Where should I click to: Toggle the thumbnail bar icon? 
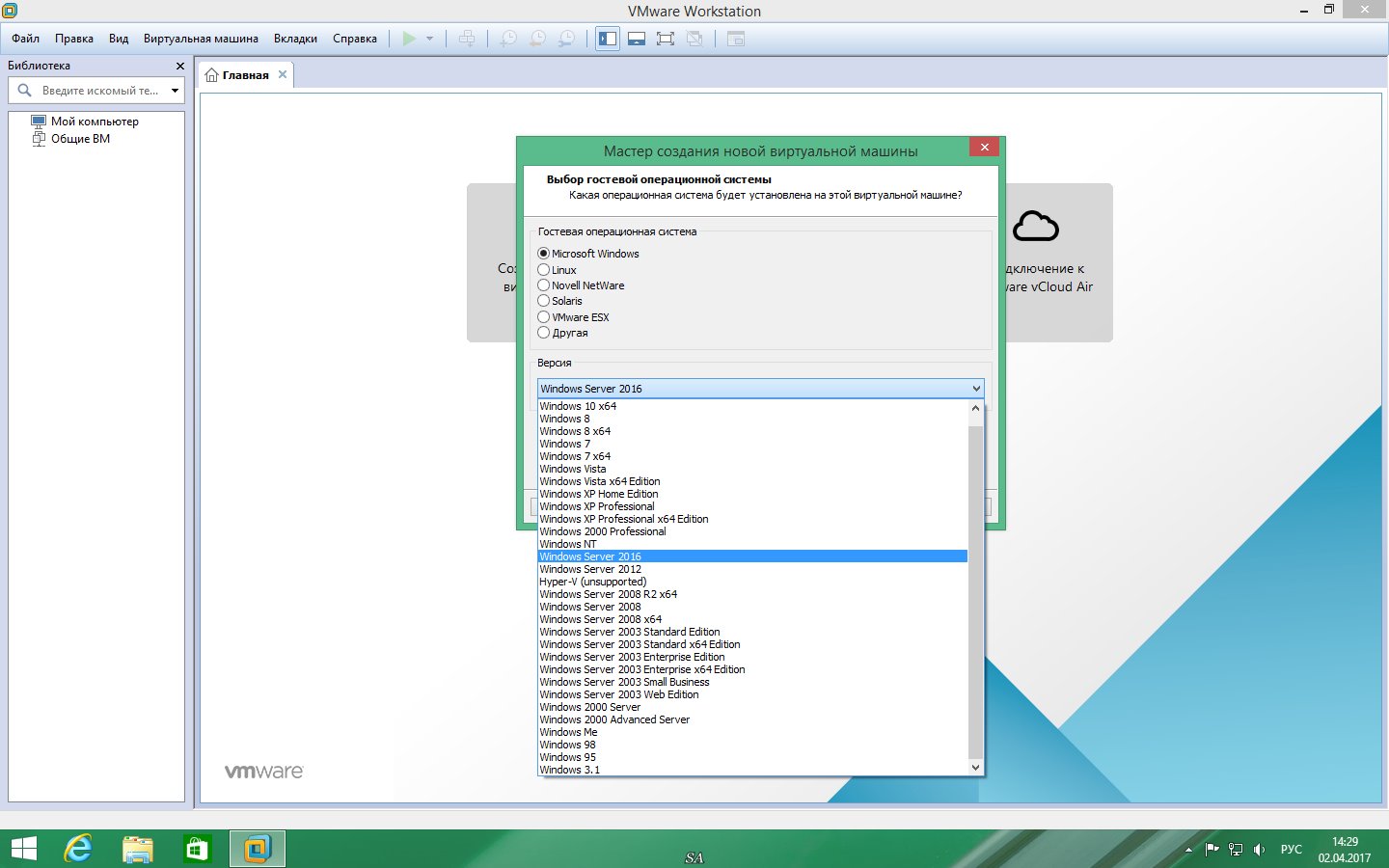[637, 39]
